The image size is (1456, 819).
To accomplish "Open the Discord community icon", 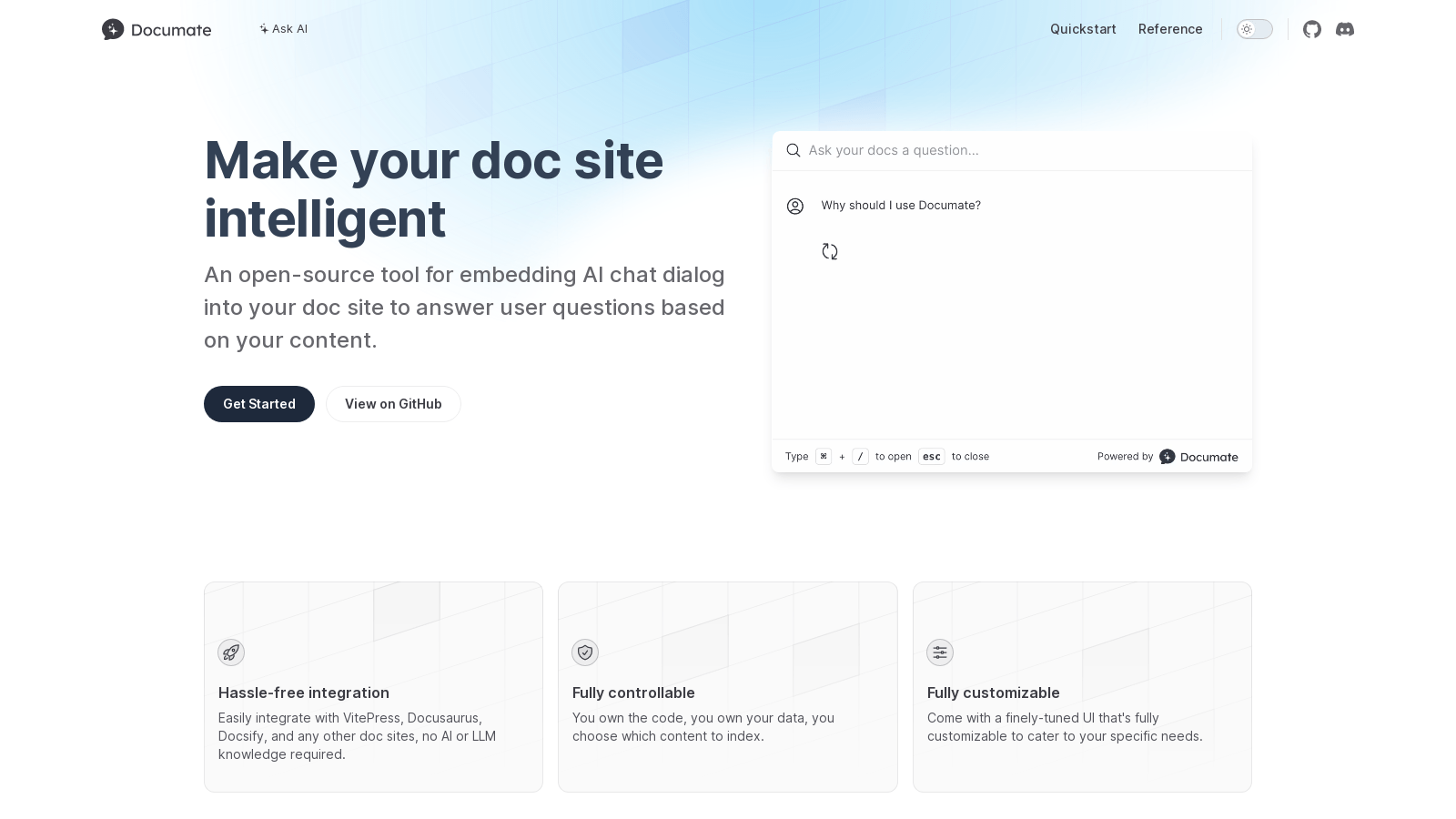I will pyautogui.click(x=1344, y=29).
